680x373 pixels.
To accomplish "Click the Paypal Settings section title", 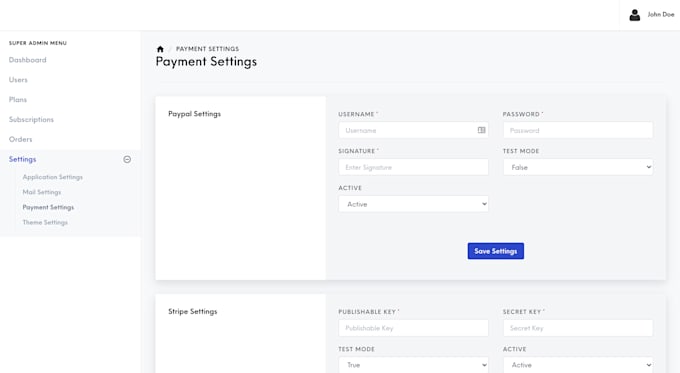I will click(x=194, y=114).
